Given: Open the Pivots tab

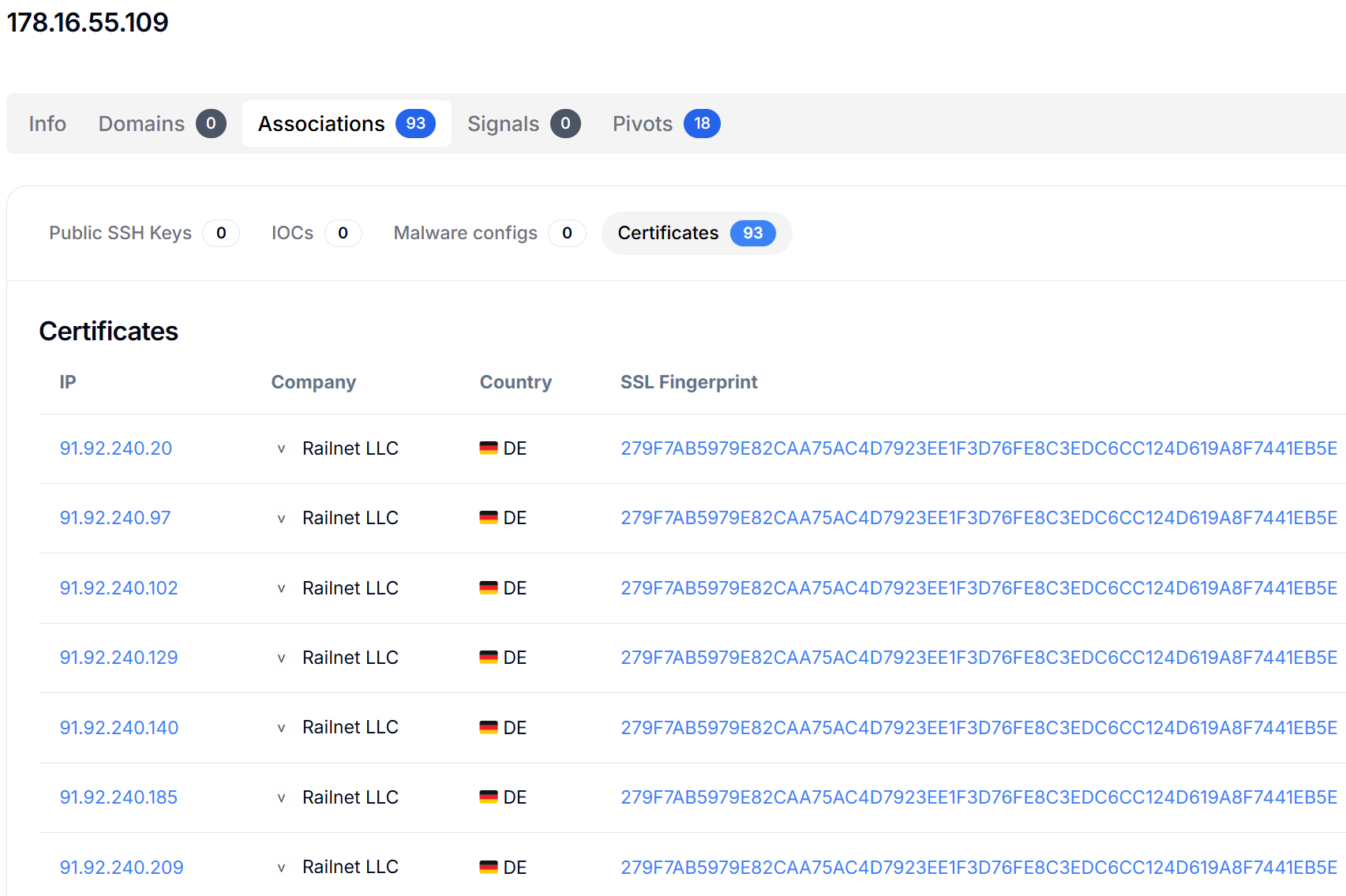Looking at the screenshot, I should click(x=642, y=123).
